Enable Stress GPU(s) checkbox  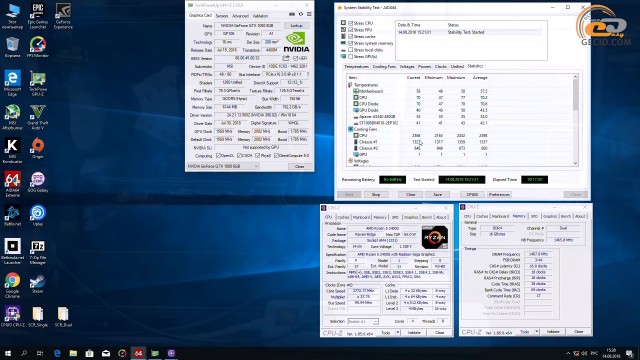pos(350,56)
